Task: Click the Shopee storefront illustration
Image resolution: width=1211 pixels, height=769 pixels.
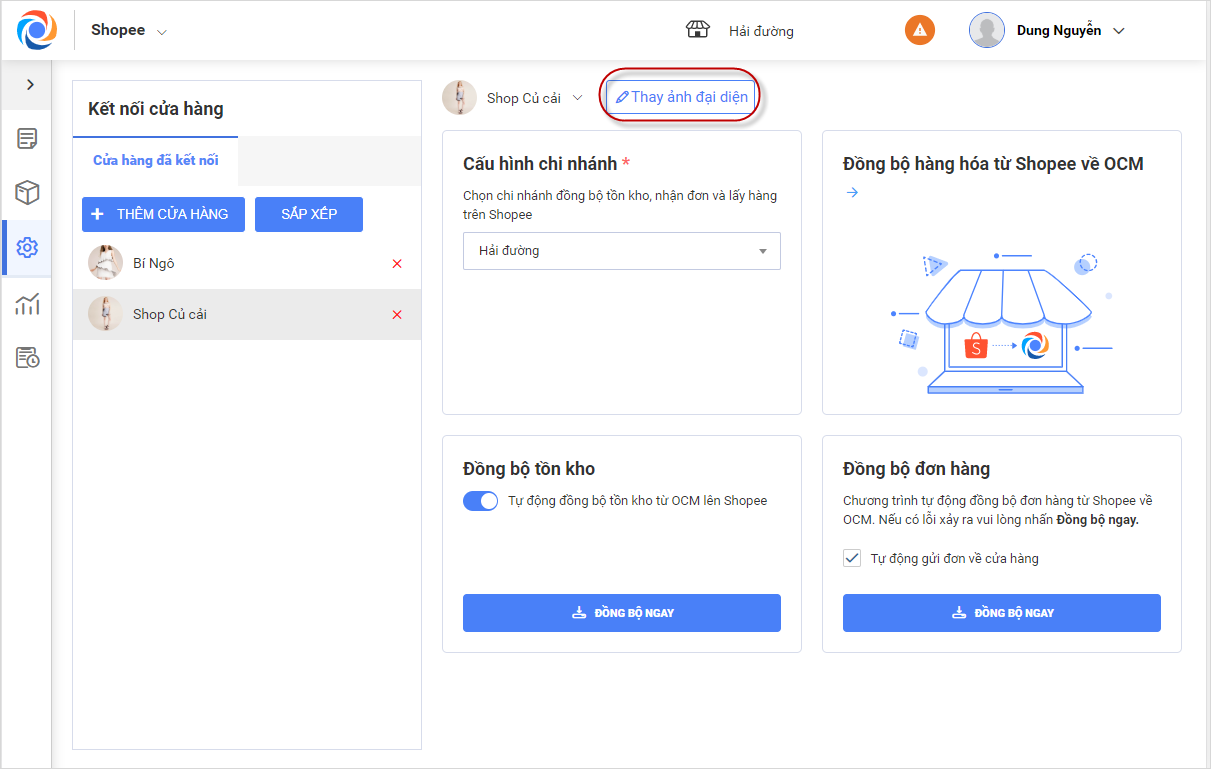Action: pyautogui.click(x=1001, y=322)
